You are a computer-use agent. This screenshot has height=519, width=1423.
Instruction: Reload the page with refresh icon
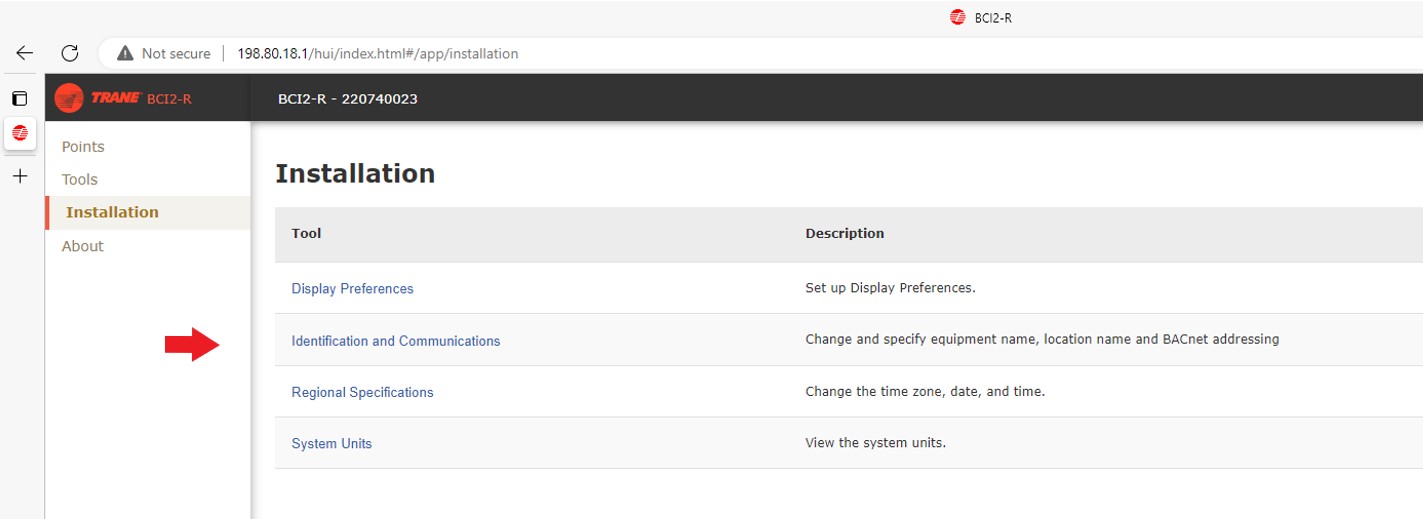click(70, 54)
